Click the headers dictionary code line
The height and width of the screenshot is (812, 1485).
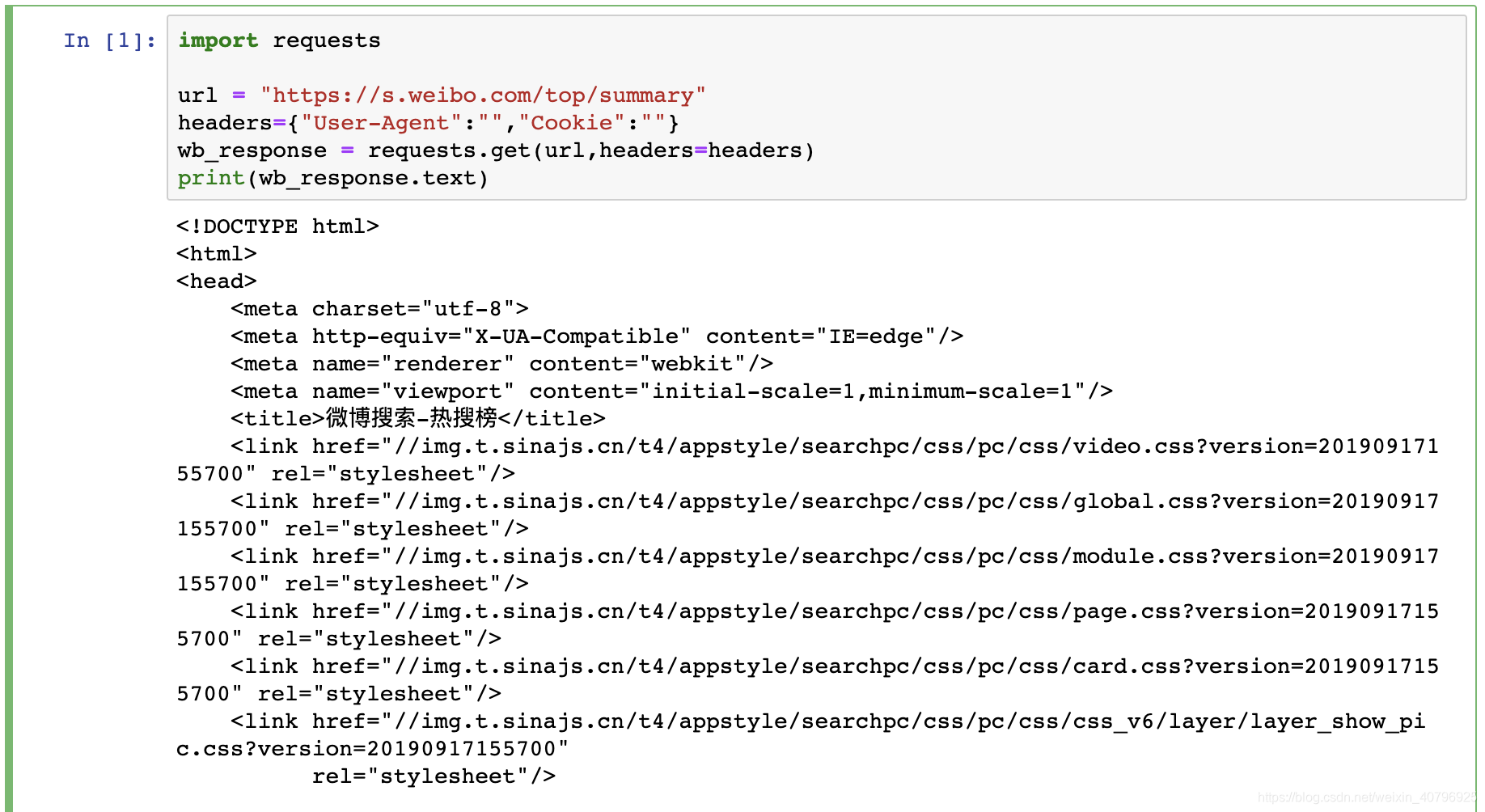428,123
